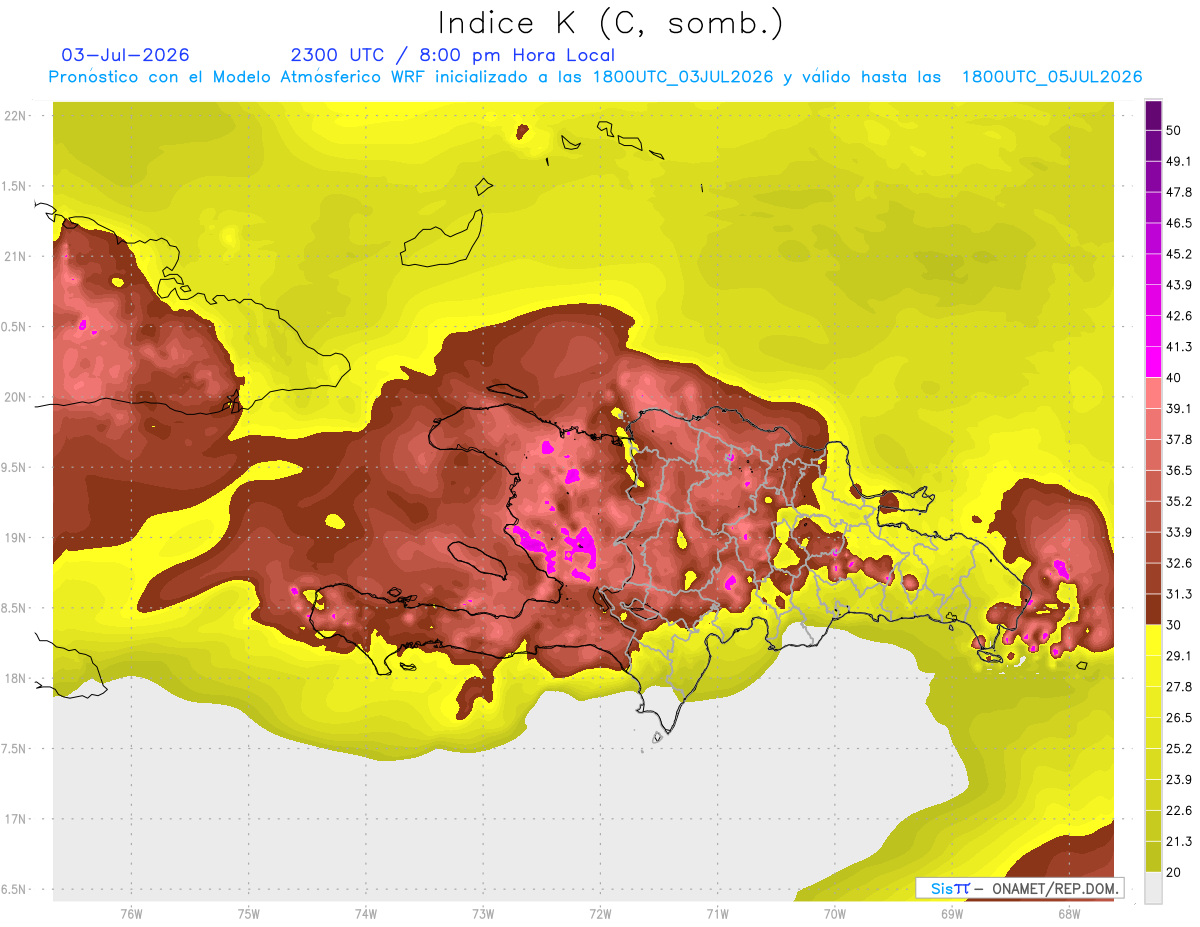Click the '70W' longitude label
The image size is (1200, 927).
(834, 914)
